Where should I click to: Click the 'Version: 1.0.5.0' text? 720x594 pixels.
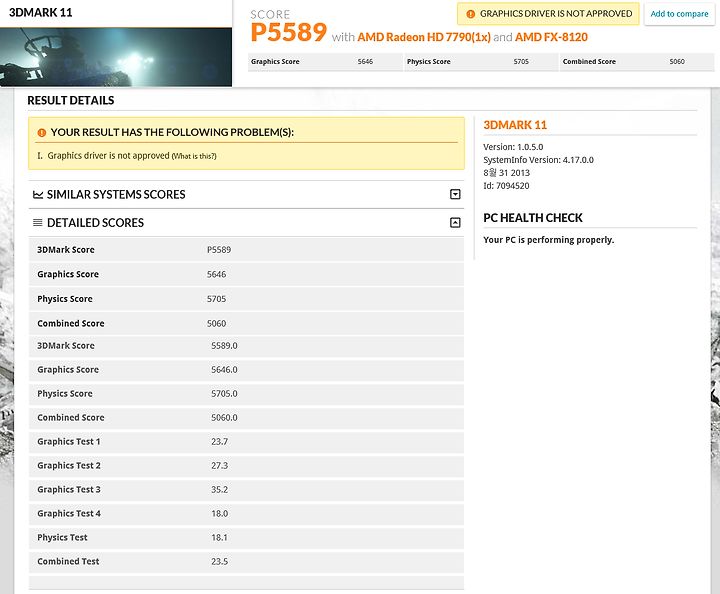click(513, 147)
